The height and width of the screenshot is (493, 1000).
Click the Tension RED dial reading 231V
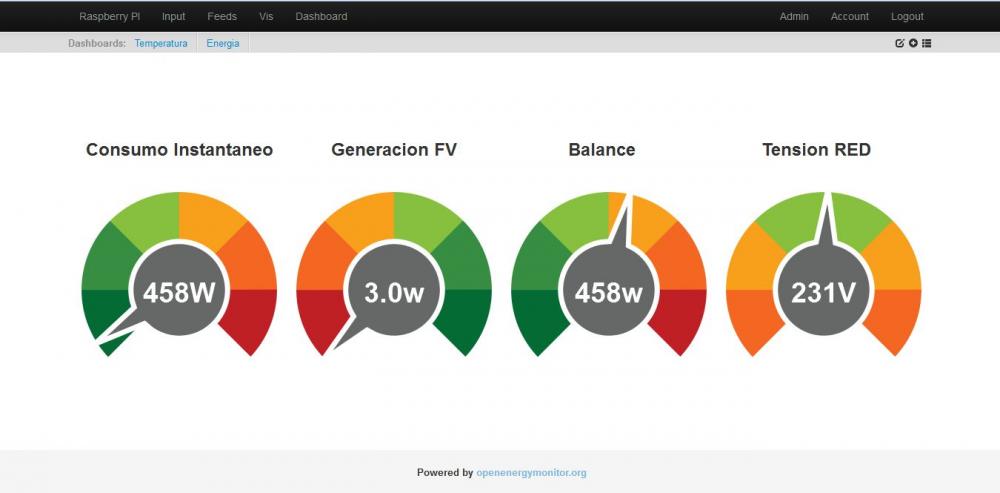(823, 274)
